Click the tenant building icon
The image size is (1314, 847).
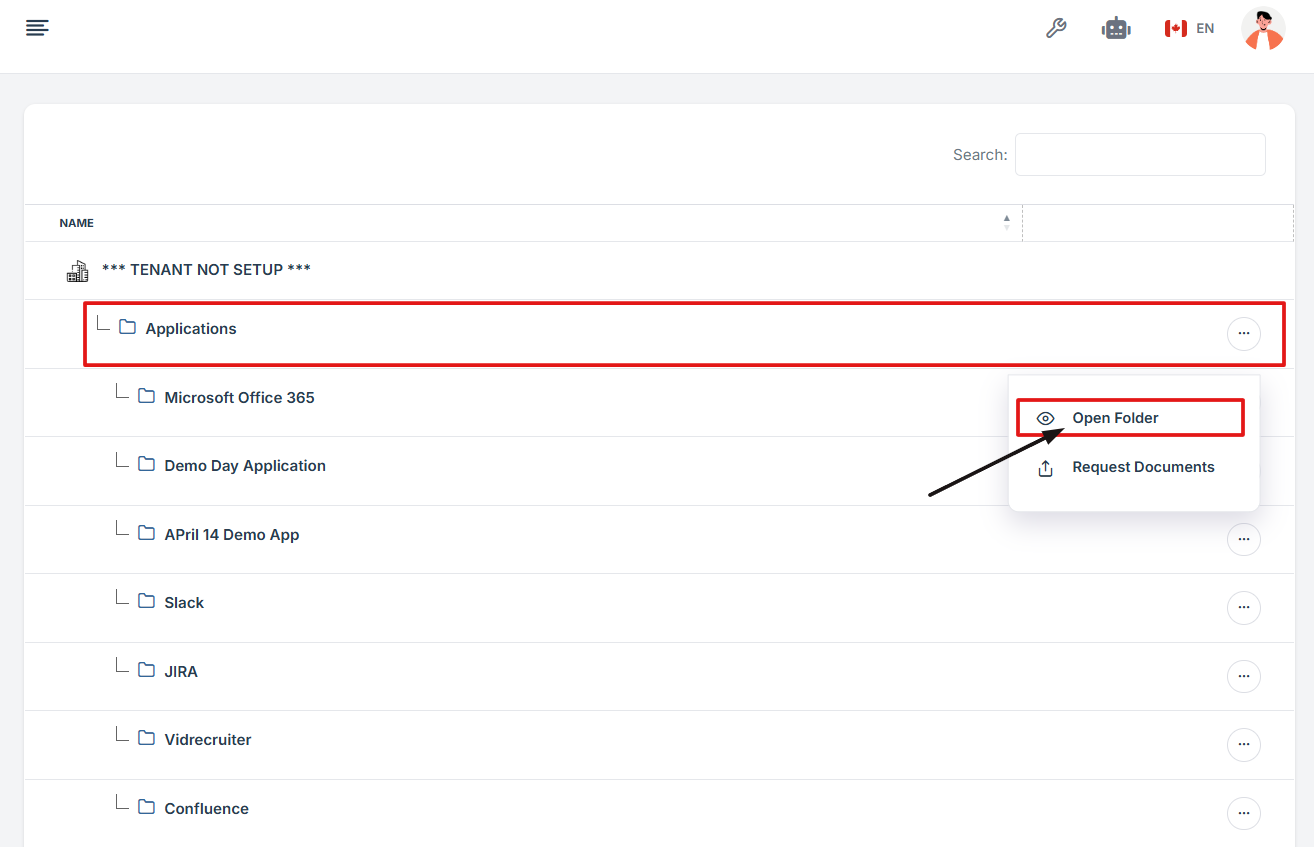click(77, 270)
